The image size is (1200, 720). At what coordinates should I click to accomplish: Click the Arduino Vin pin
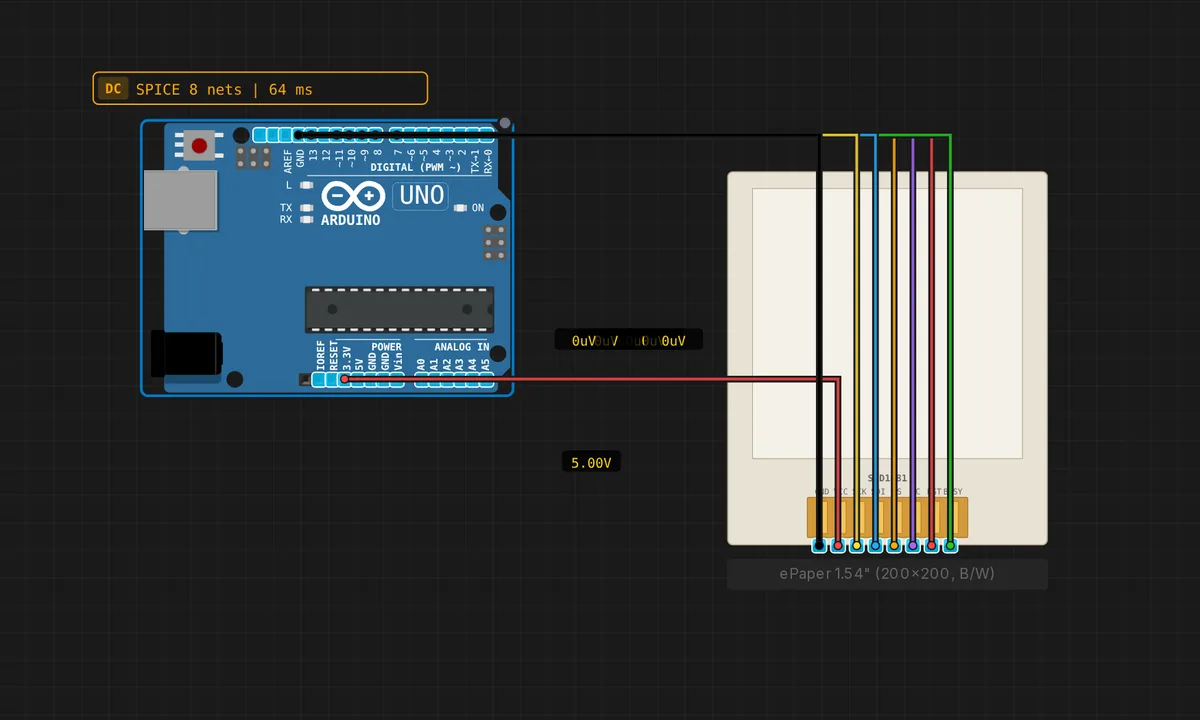coord(396,380)
